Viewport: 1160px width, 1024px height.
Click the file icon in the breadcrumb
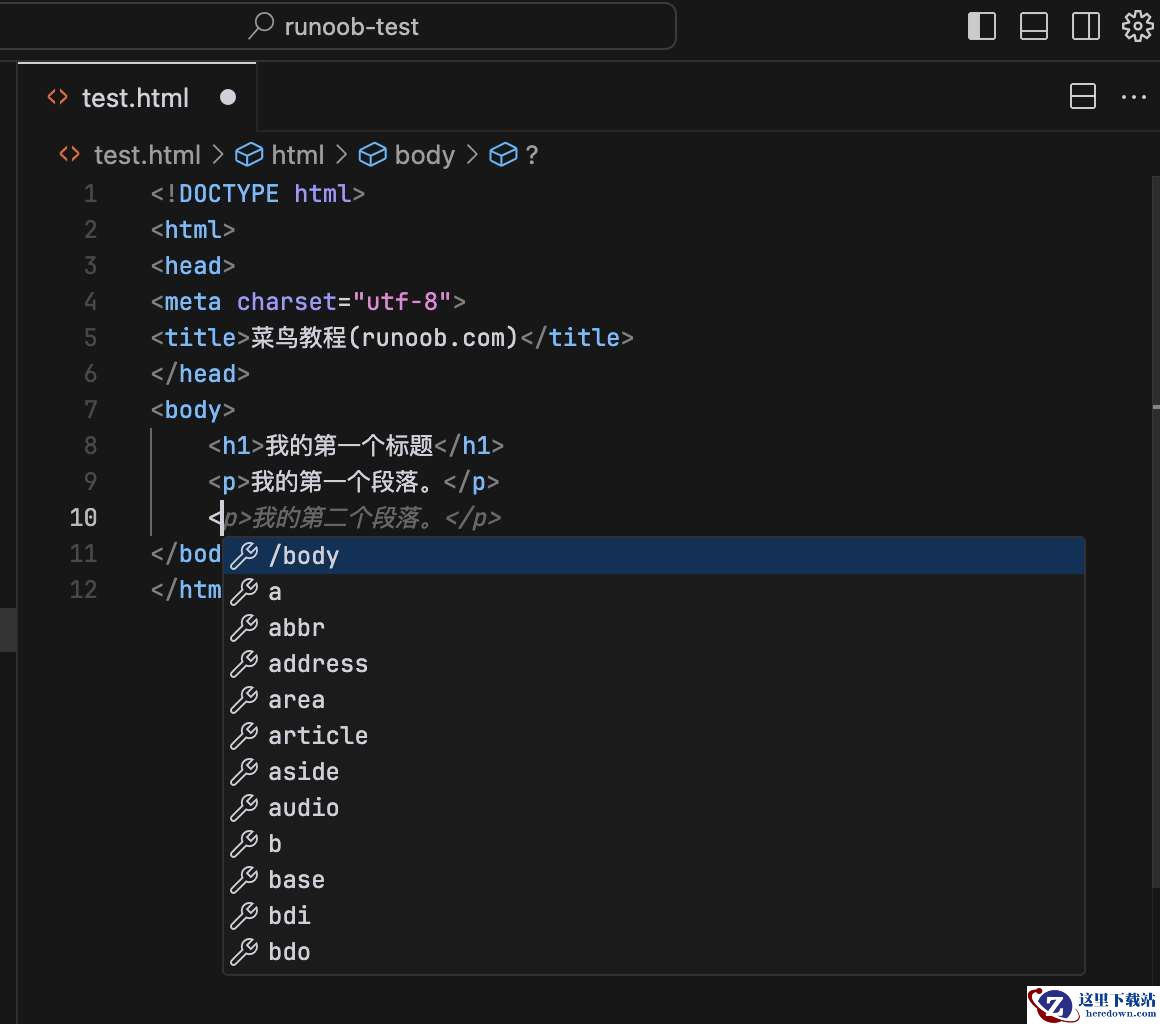[70, 154]
